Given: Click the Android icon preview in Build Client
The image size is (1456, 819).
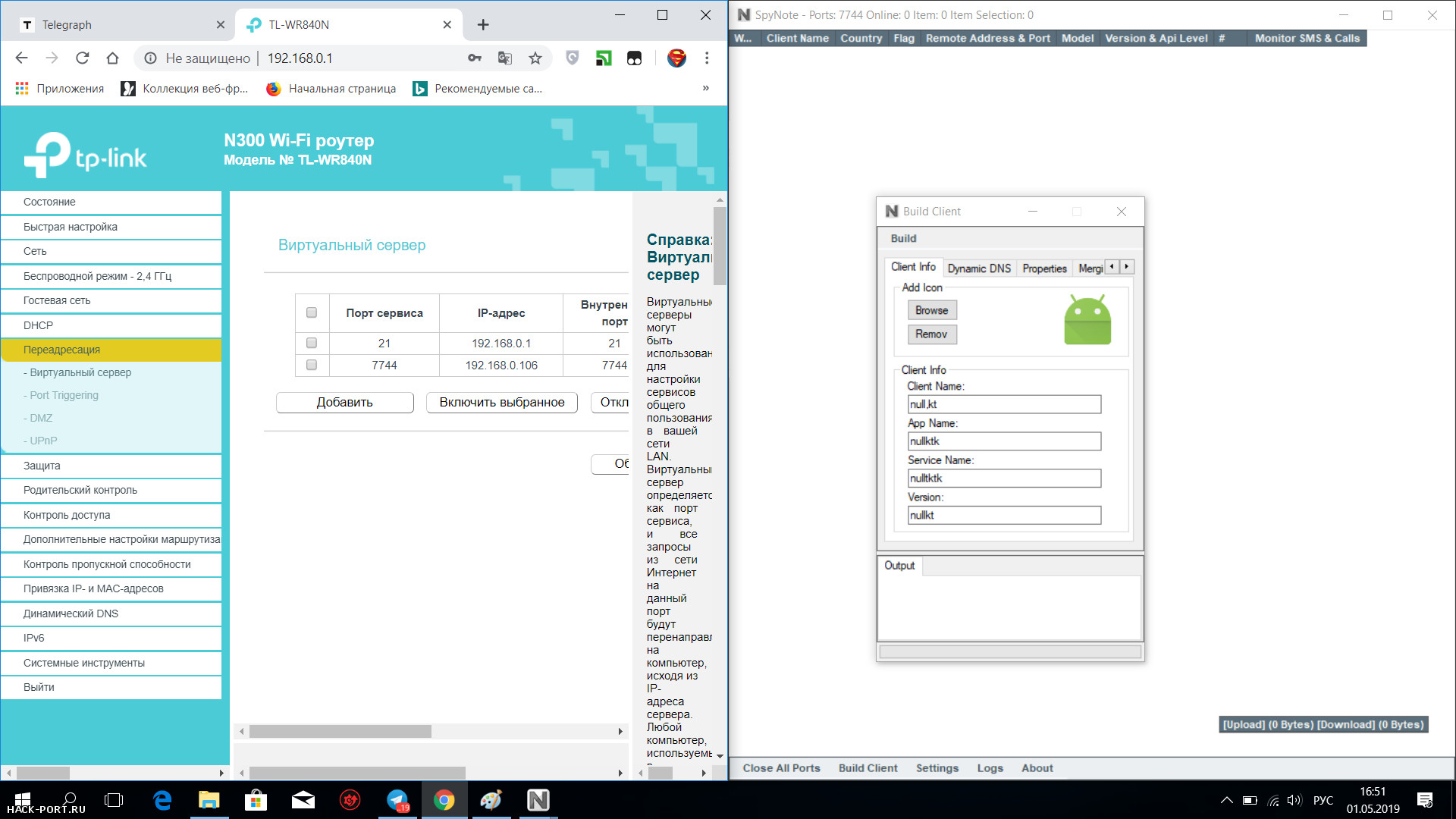Looking at the screenshot, I should [1087, 320].
